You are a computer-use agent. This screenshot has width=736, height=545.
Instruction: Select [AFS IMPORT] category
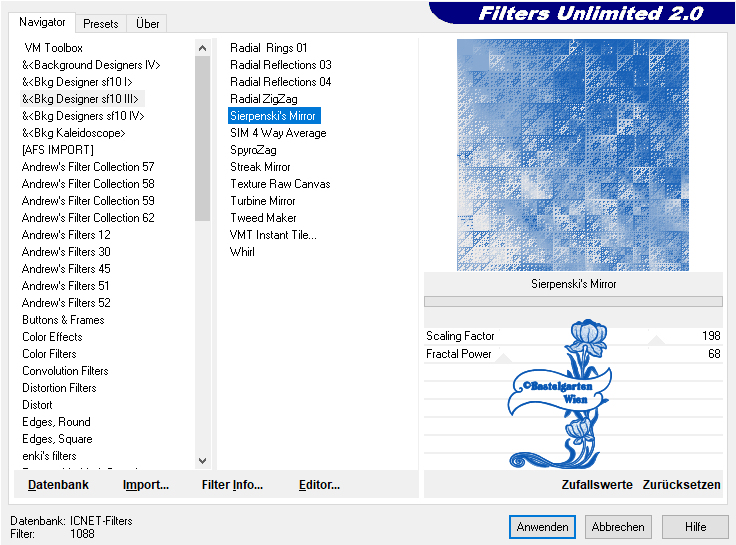[x=58, y=150]
